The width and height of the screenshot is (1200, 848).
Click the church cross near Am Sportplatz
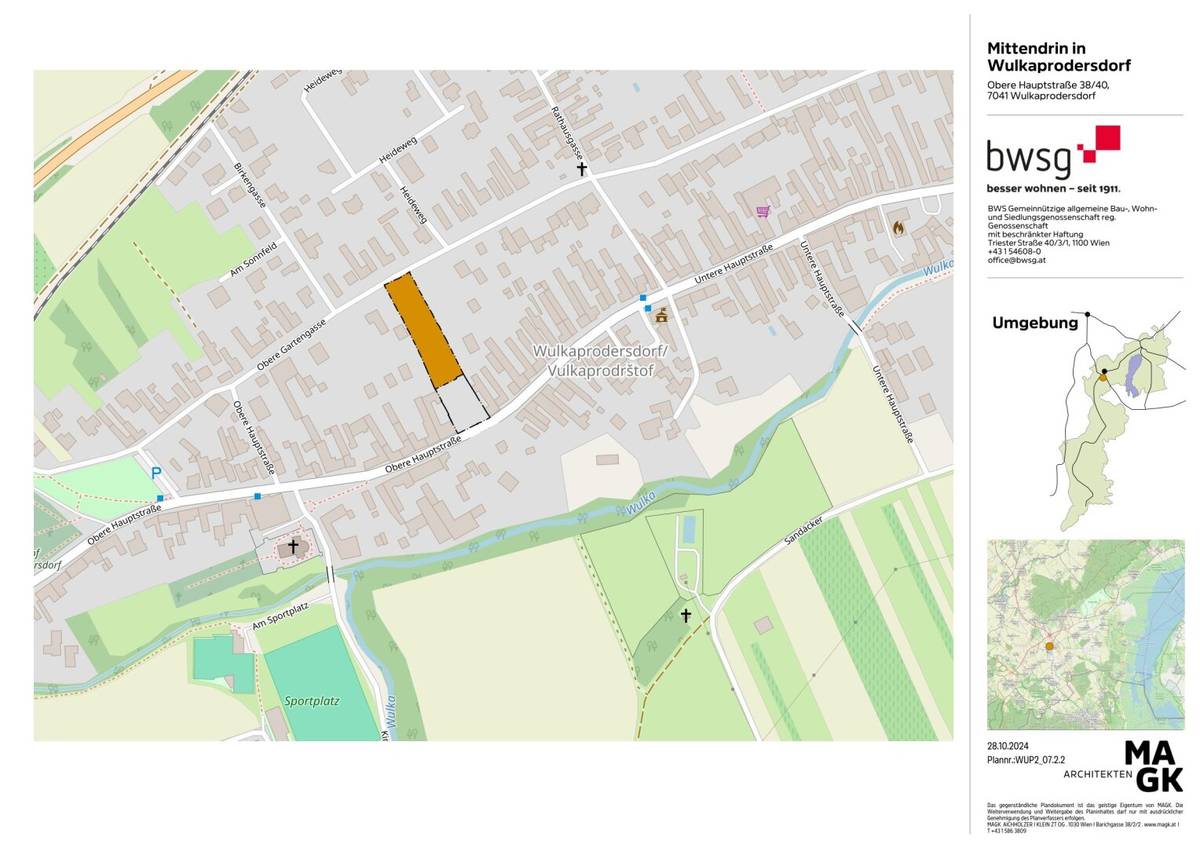pyautogui.click(x=293, y=547)
